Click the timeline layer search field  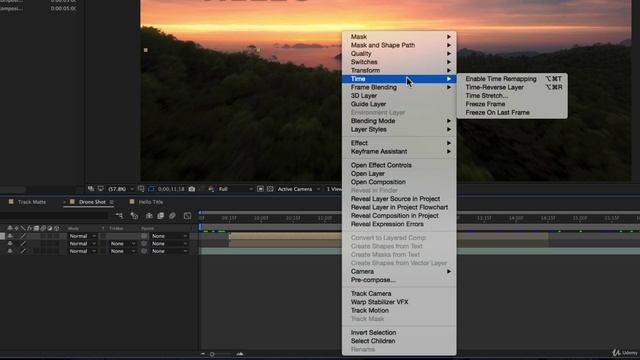tap(54, 216)
